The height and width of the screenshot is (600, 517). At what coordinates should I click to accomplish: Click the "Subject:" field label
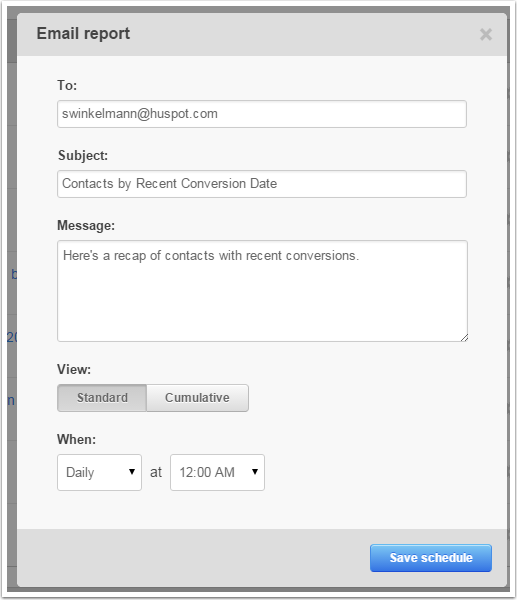tap(83, 156)
